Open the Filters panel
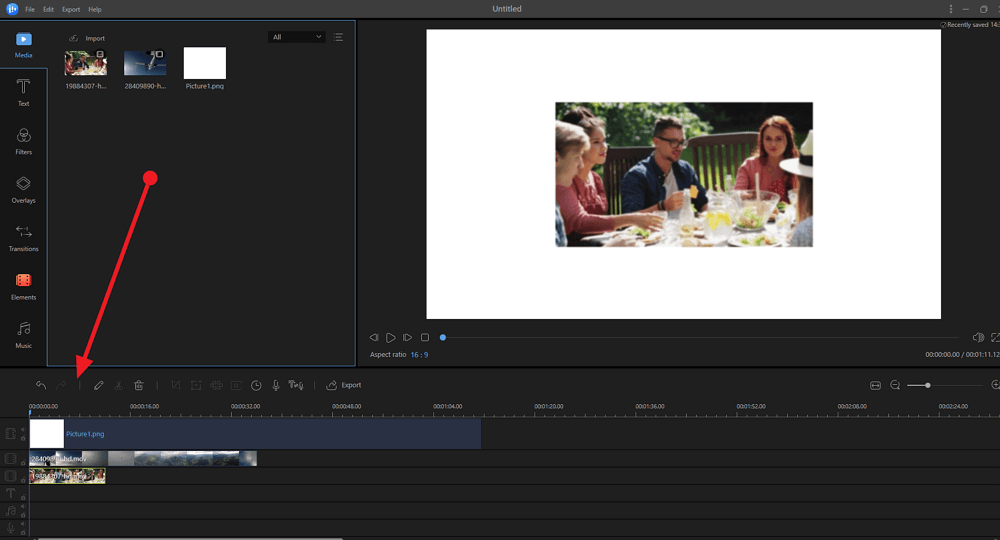The image size is (1000, 540). point(23,140)
